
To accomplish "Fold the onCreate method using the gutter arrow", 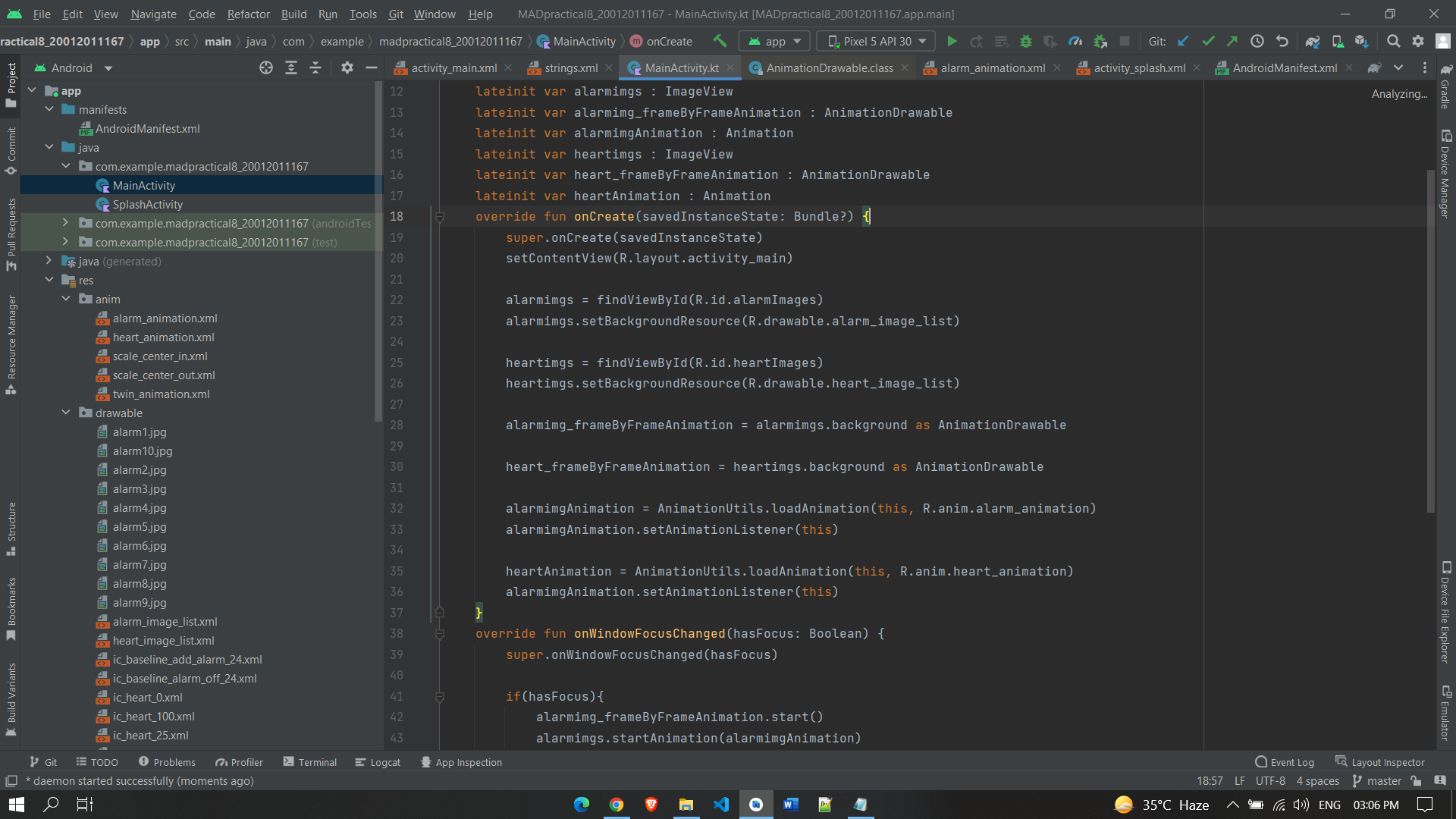I will tap(440, 216).
